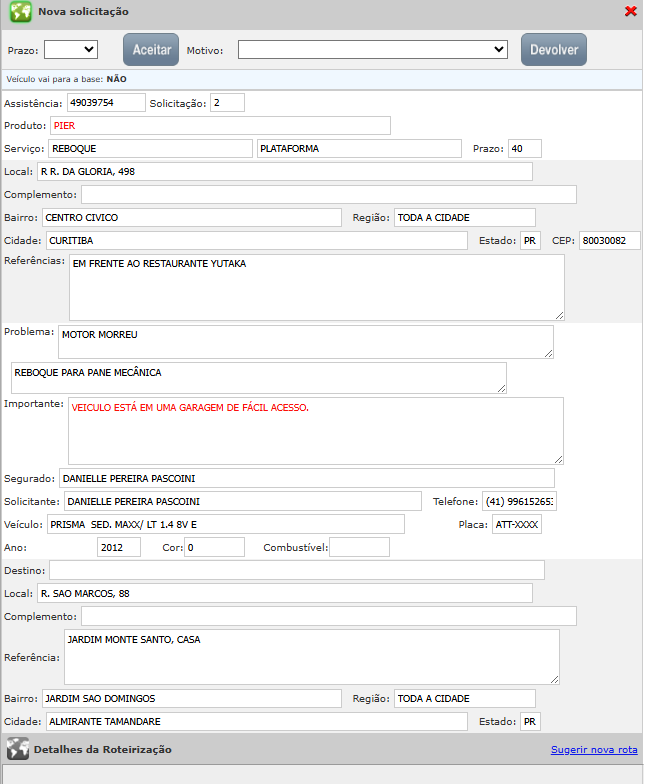The height and width of the screenshot is (784, 659).
Task: Click the Estado field next to ALMIRANTE TAMANDARE
Action: [530, 722]
